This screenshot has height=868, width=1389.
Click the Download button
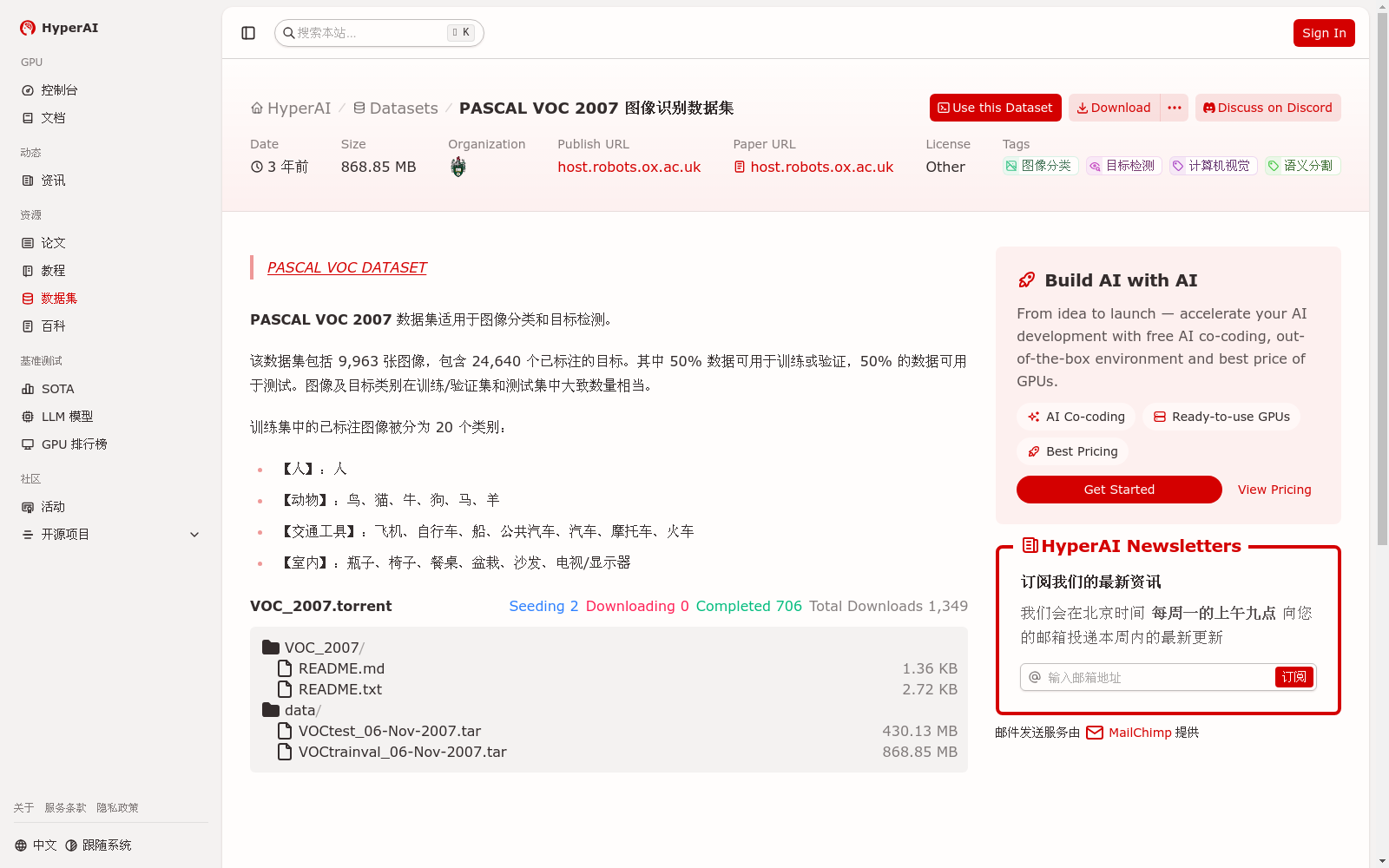pos(1114,108)
